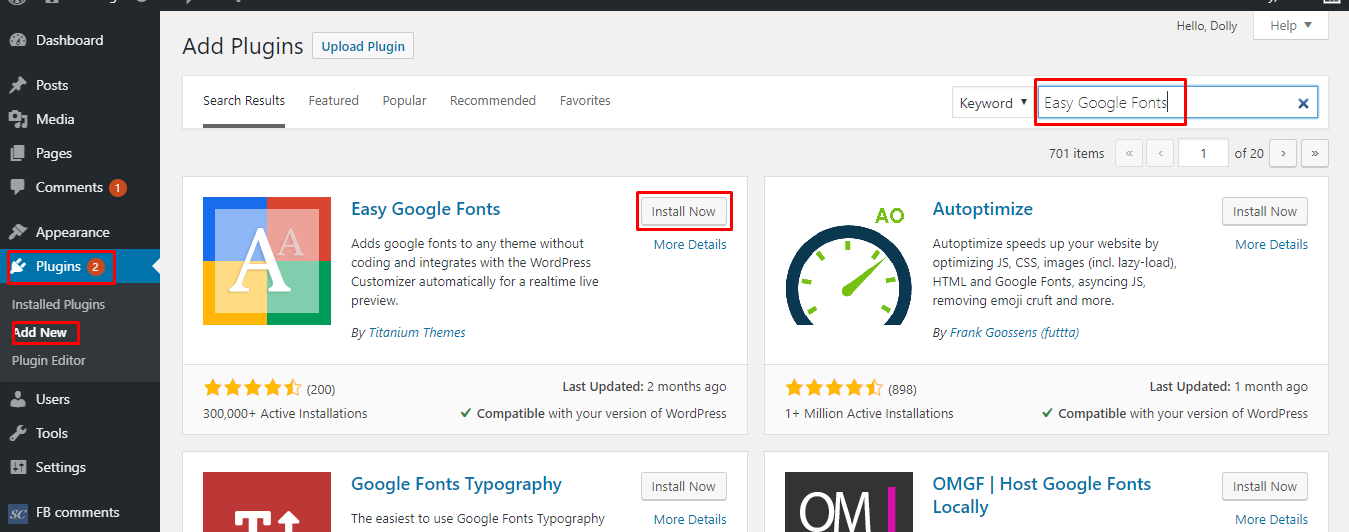The width and height of the screenshot is (1349, 532).
Task: Click the 300,000+ Active Installations text
Action: pyautogui.click(x=285, y=413)
